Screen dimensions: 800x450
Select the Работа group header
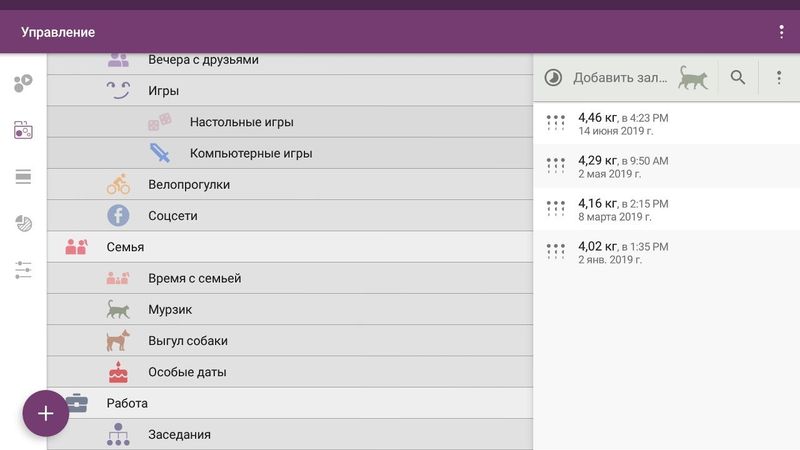[x=290, y=403]
